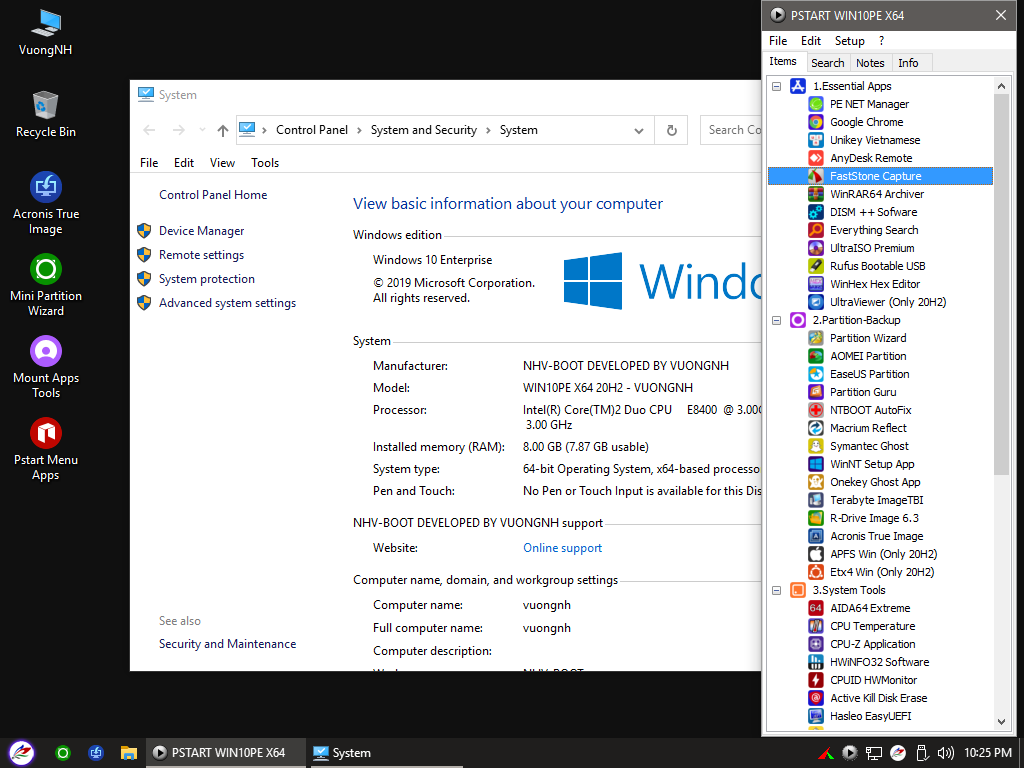
Task: Switch to PStart Search tab
Action: pos(827,63)
